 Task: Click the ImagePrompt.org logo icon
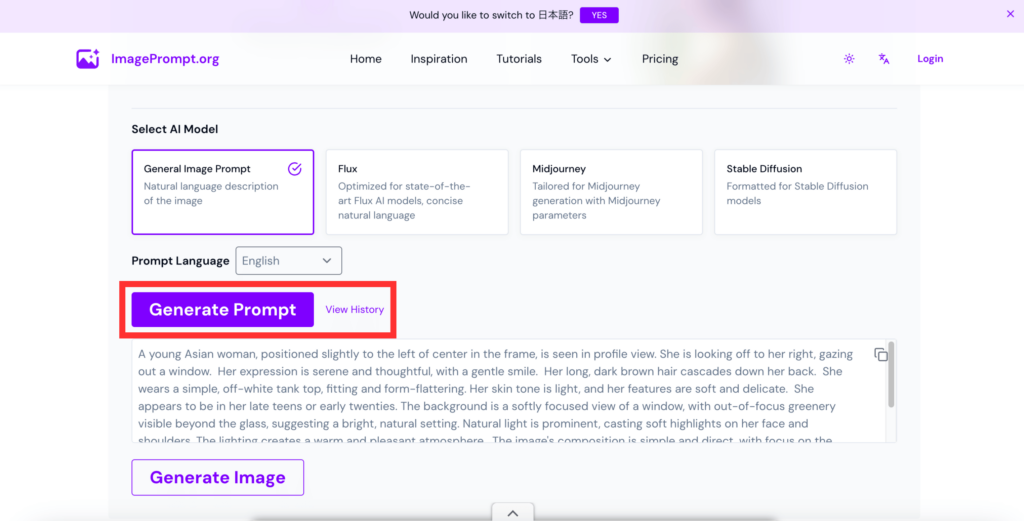click(x=88, y=59)
